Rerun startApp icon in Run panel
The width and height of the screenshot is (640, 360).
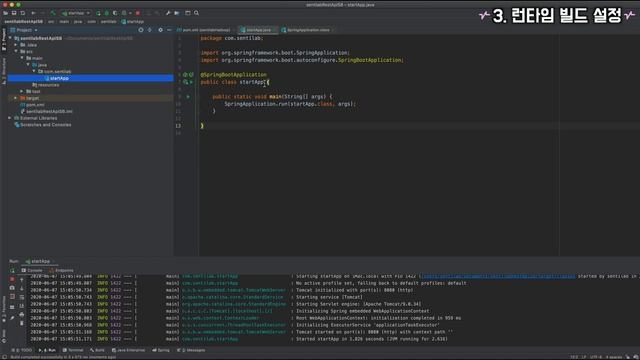click(x=12, y=270)
